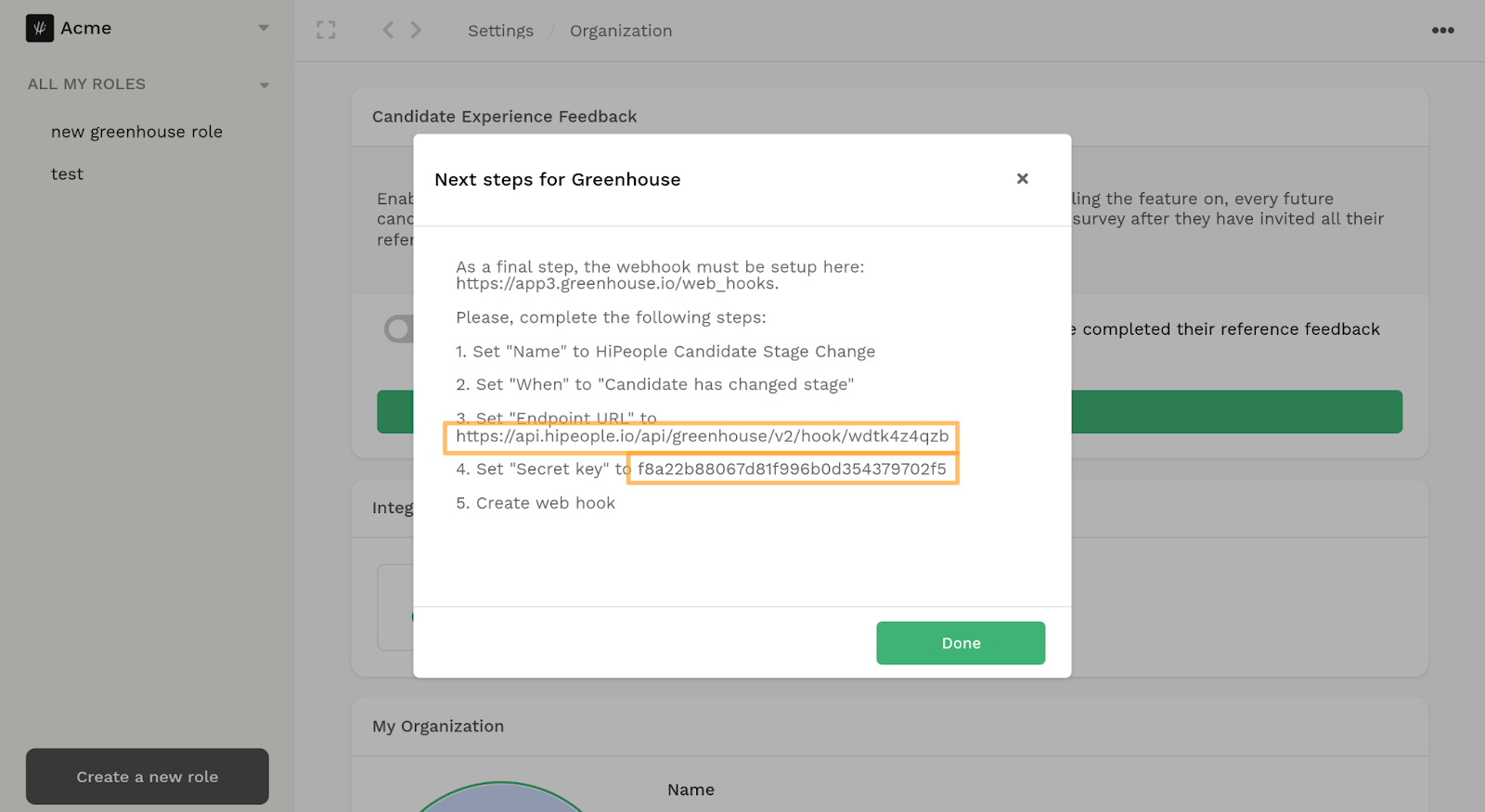Go back with left chevron arrow
This screenshot has width=1485, height=812.
coord(388,31)
